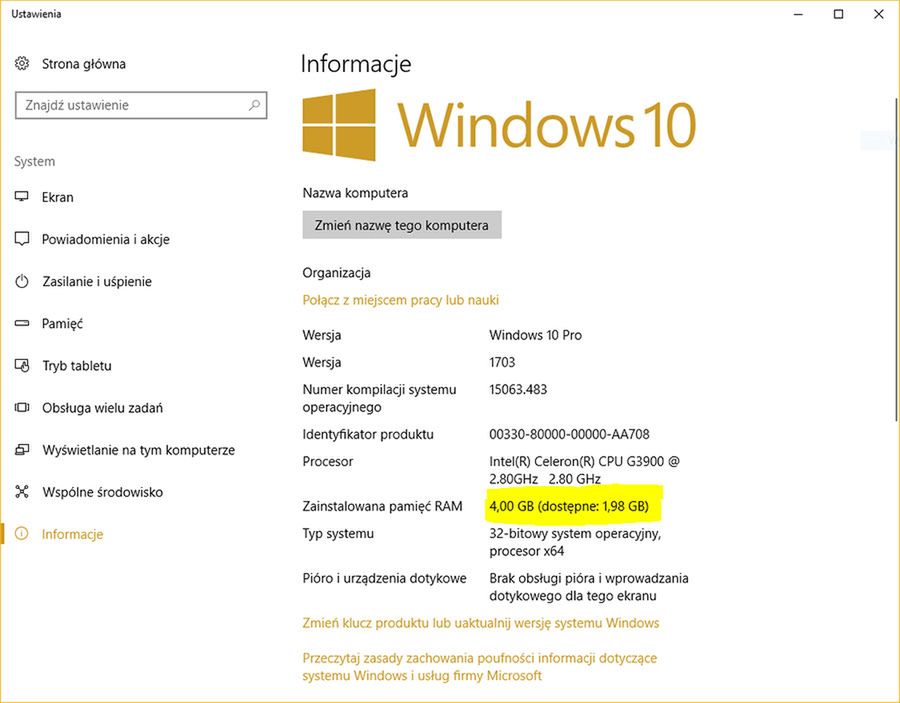Open Połącz z miejscem pracy lub nauki link
This screenshot has height=703, width=900.
[x=401, y=300]
